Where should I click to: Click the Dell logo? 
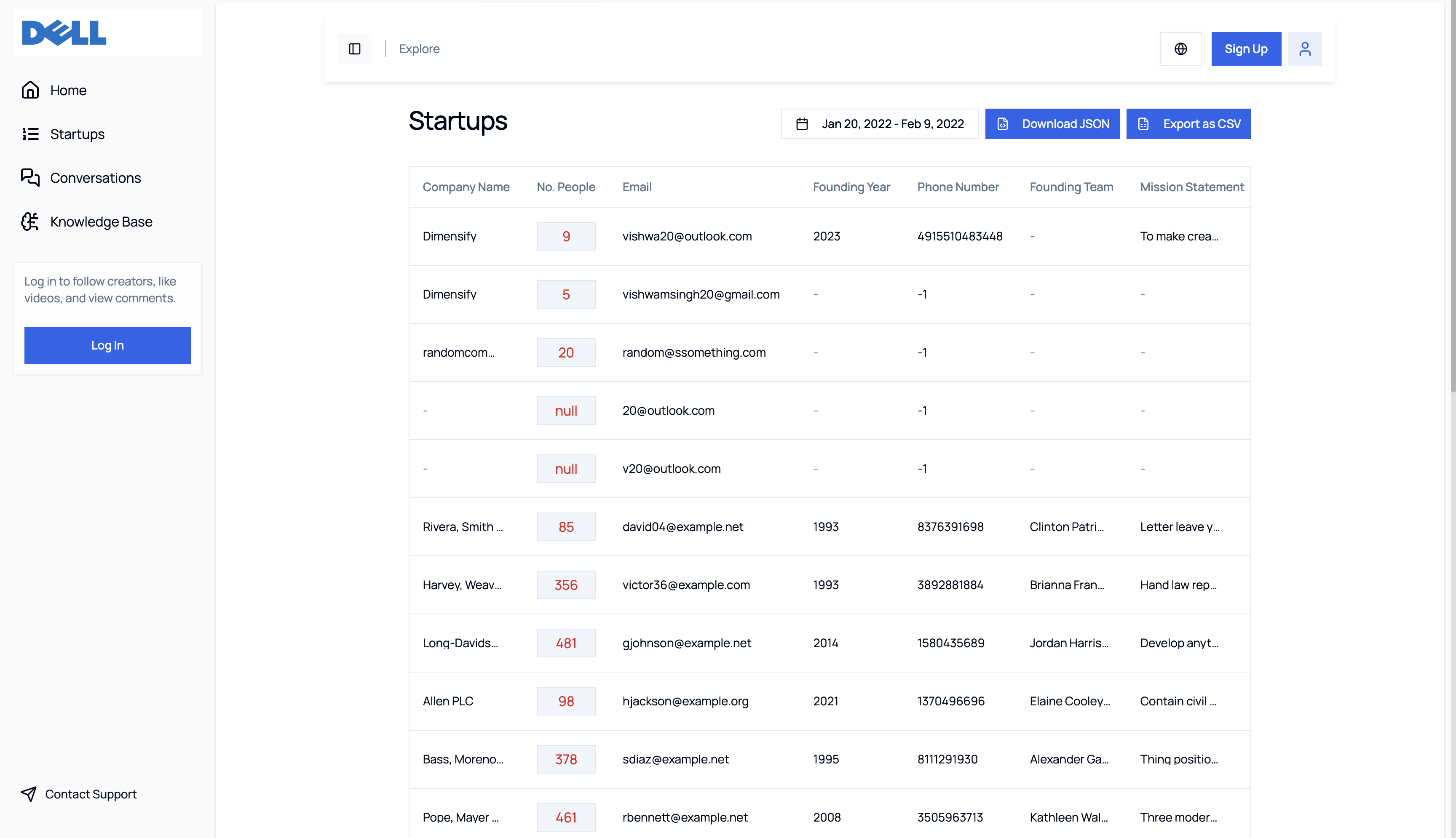(64, 33)
